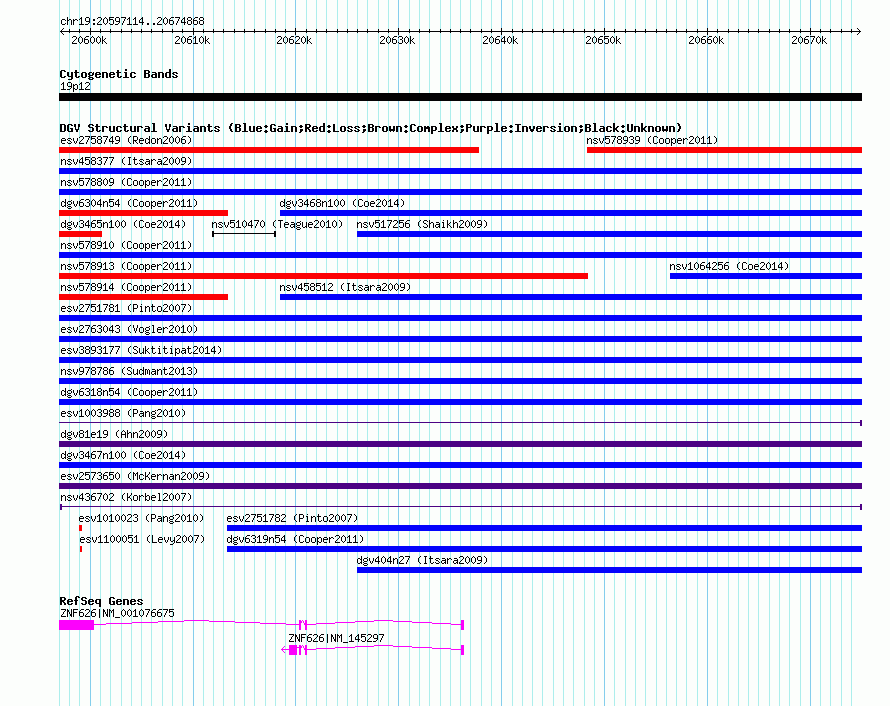
Task: Click the blue bar of dgv404n27
Action: 610,570
